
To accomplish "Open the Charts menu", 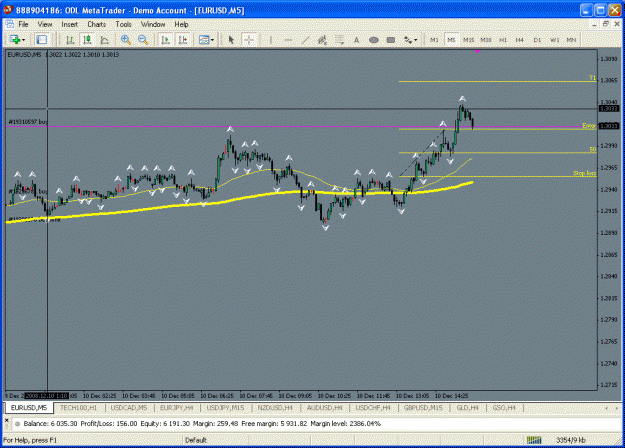I will tap(96, 24).
